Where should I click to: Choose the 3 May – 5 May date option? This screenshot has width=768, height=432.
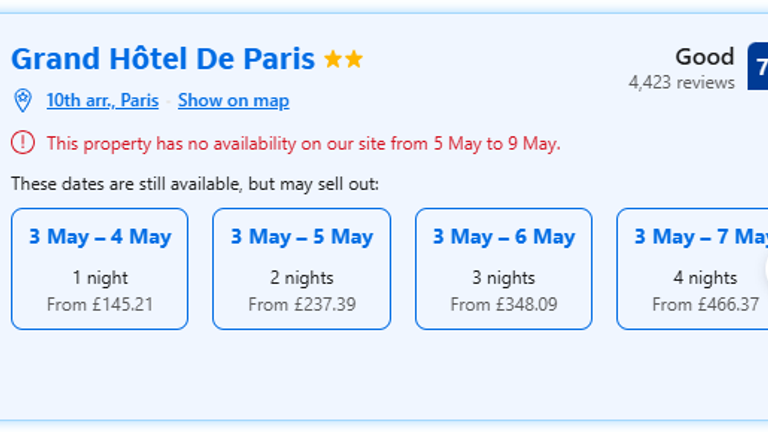(301, 268)
